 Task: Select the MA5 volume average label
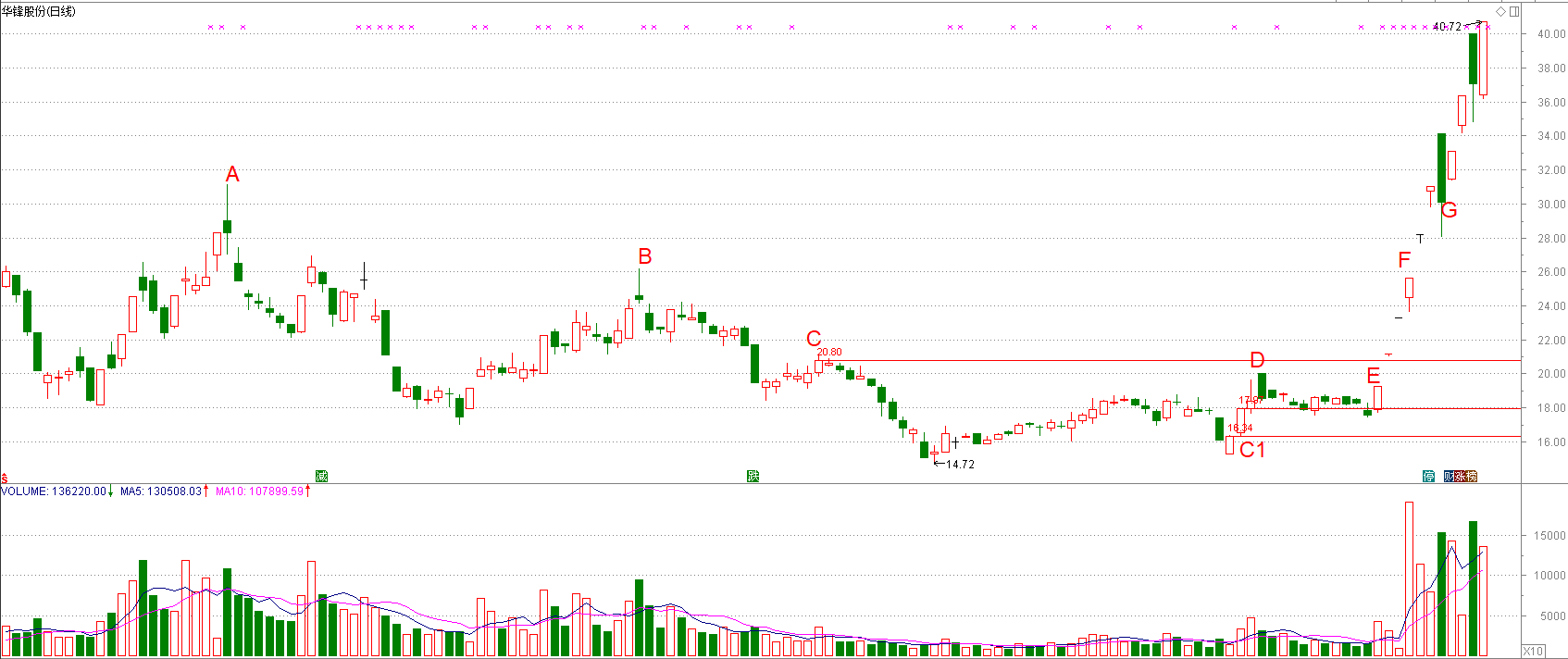pyautogui.click(x=160, y=491)
